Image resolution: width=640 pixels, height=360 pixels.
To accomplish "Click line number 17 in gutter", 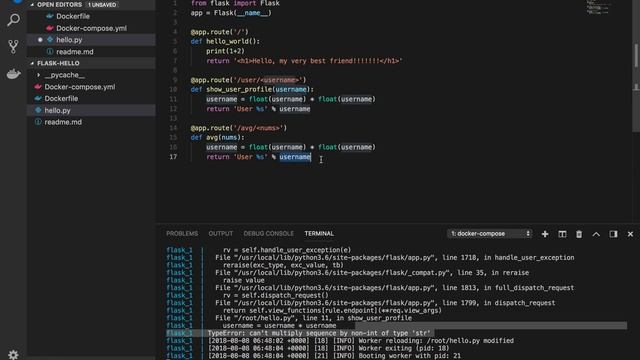I will pos(173,157).
